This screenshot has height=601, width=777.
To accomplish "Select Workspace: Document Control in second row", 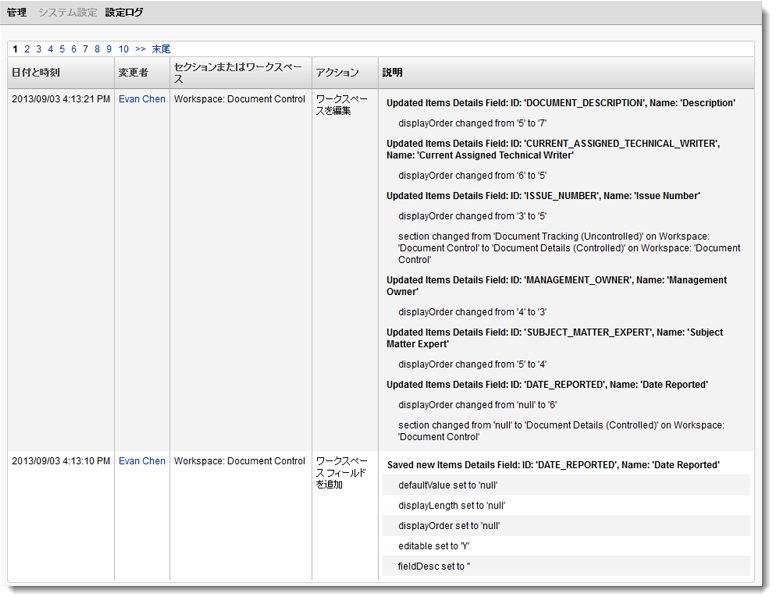I will (x=239, y=461).
